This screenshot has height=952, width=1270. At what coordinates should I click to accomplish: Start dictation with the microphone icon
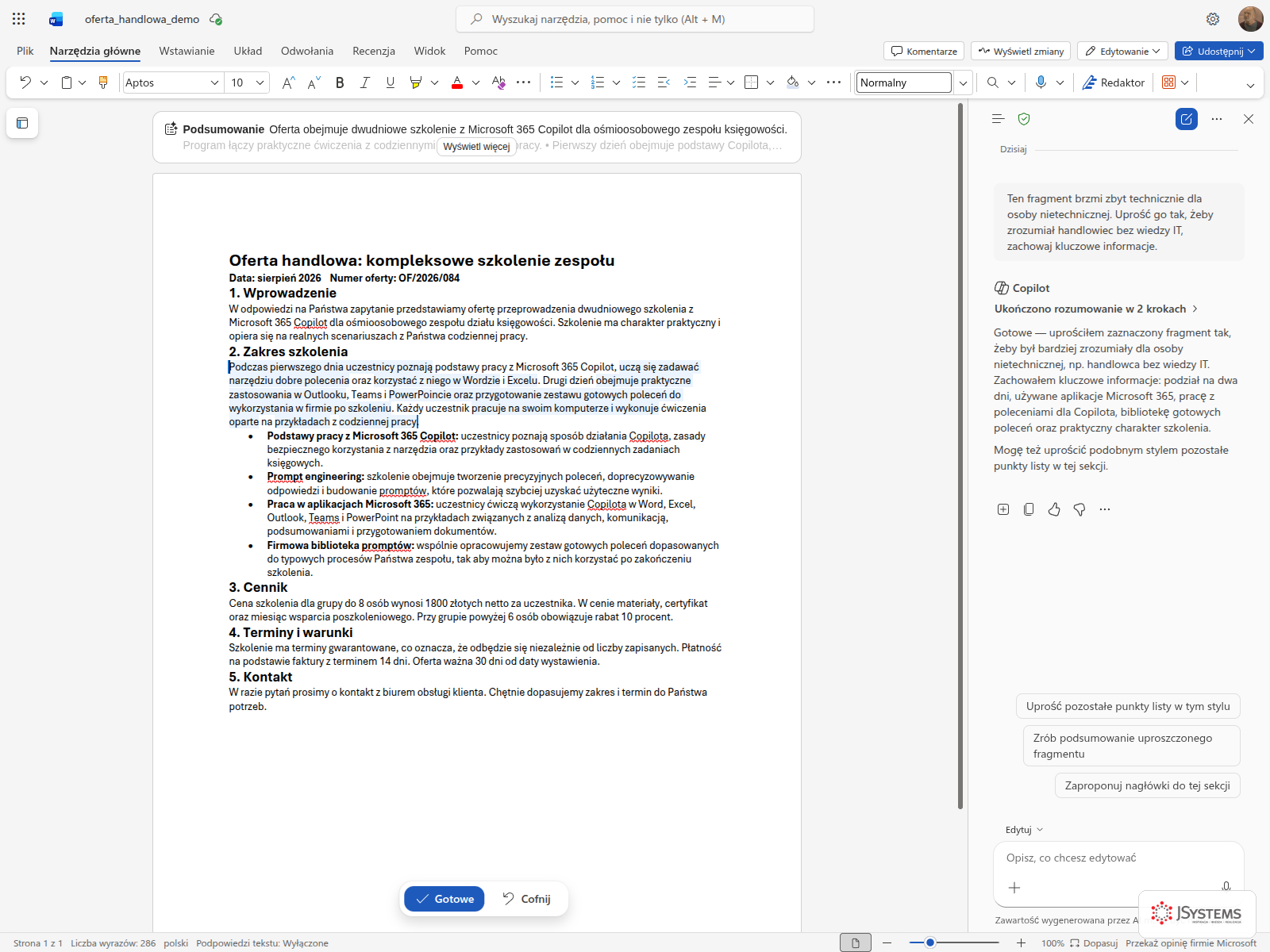pos(1041,83)
